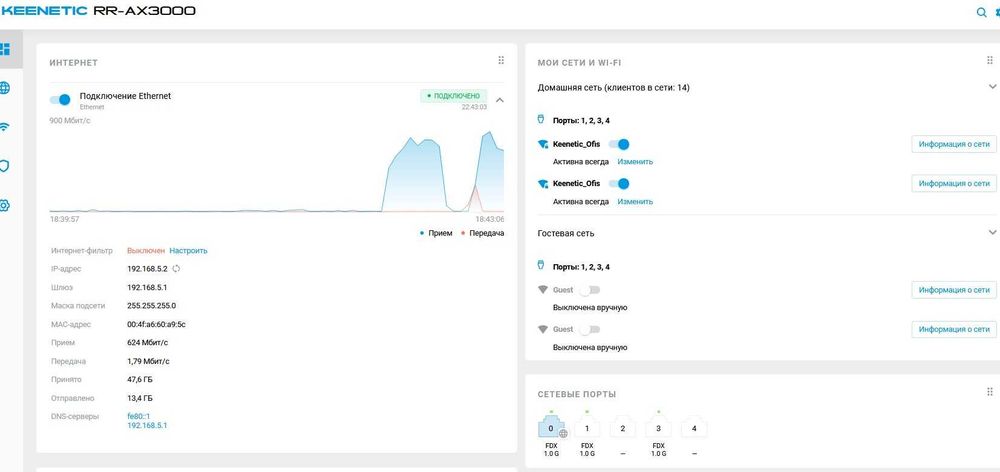Click the second Guest Wi-Fi icon

(543, 329)
